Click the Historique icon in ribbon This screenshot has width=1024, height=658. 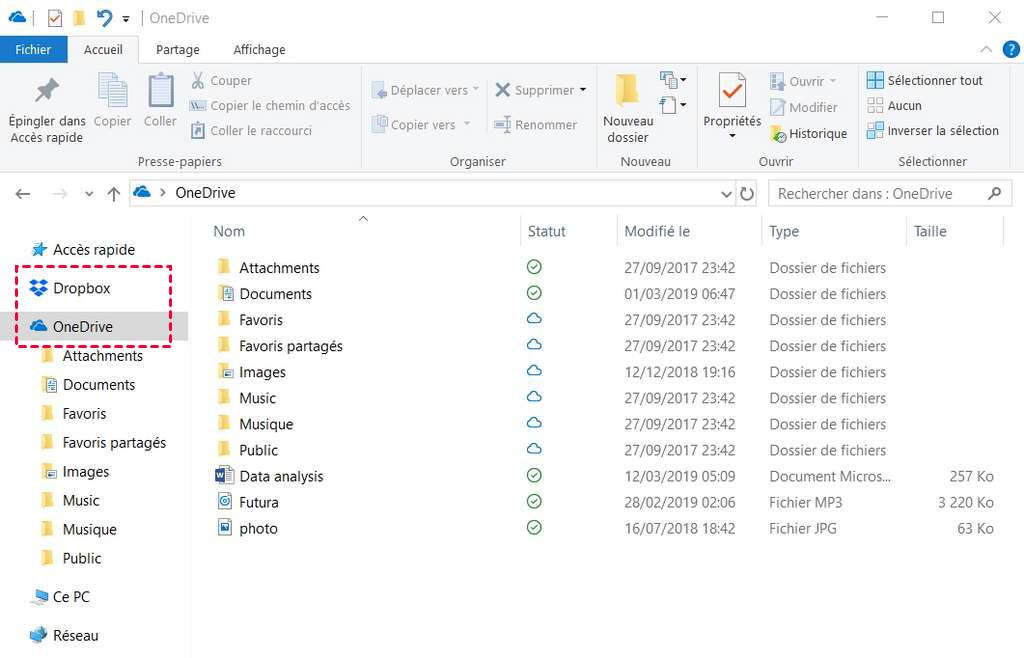[779, 134]
